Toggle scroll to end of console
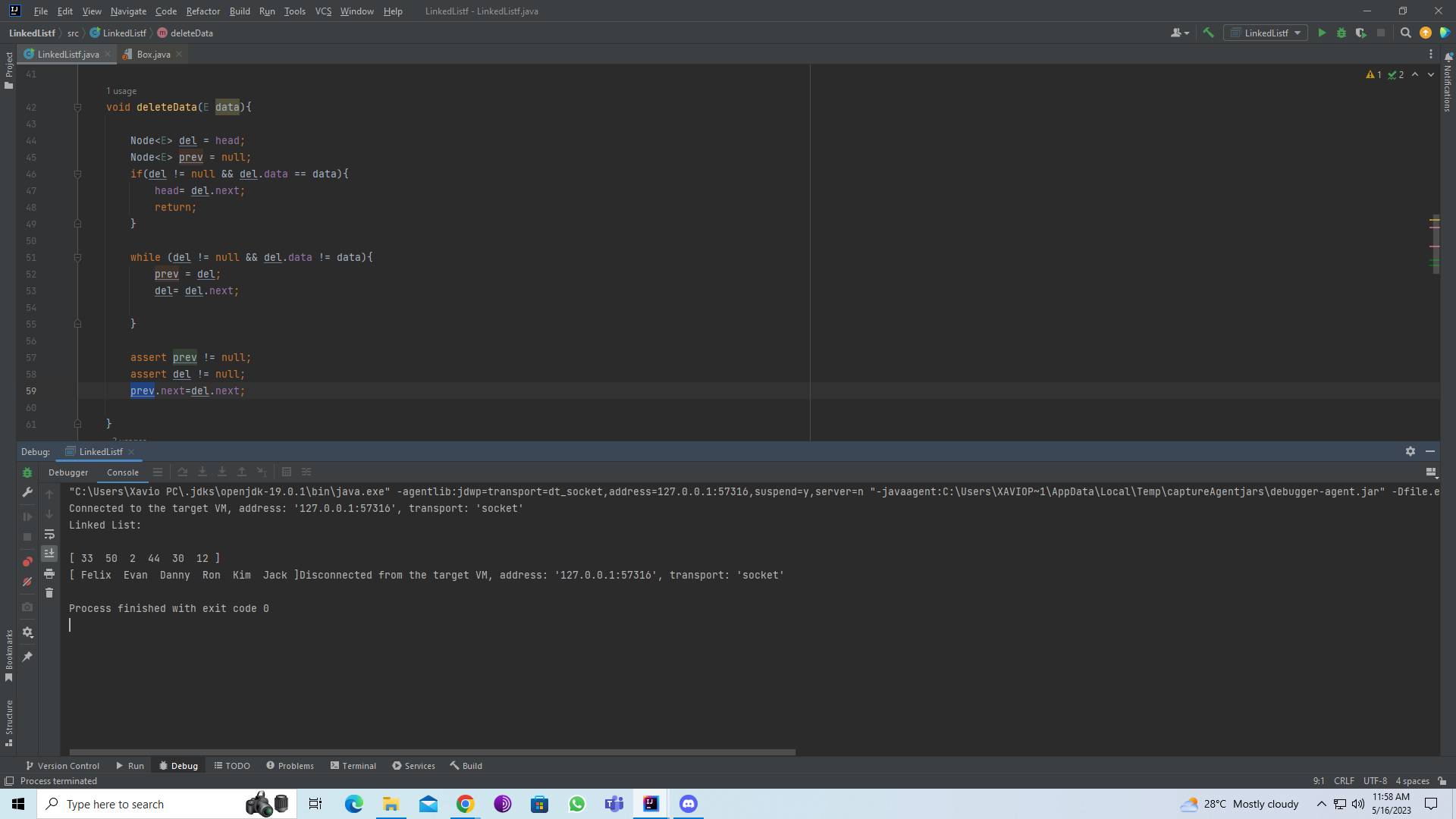Viewport: 1456px width, 819px height. click(49, 554)
